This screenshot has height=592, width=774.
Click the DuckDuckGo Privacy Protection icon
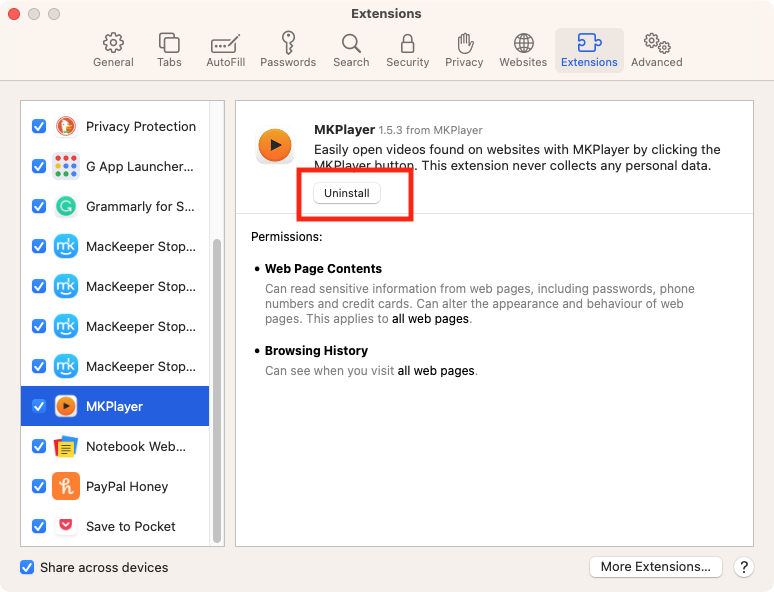66,126
